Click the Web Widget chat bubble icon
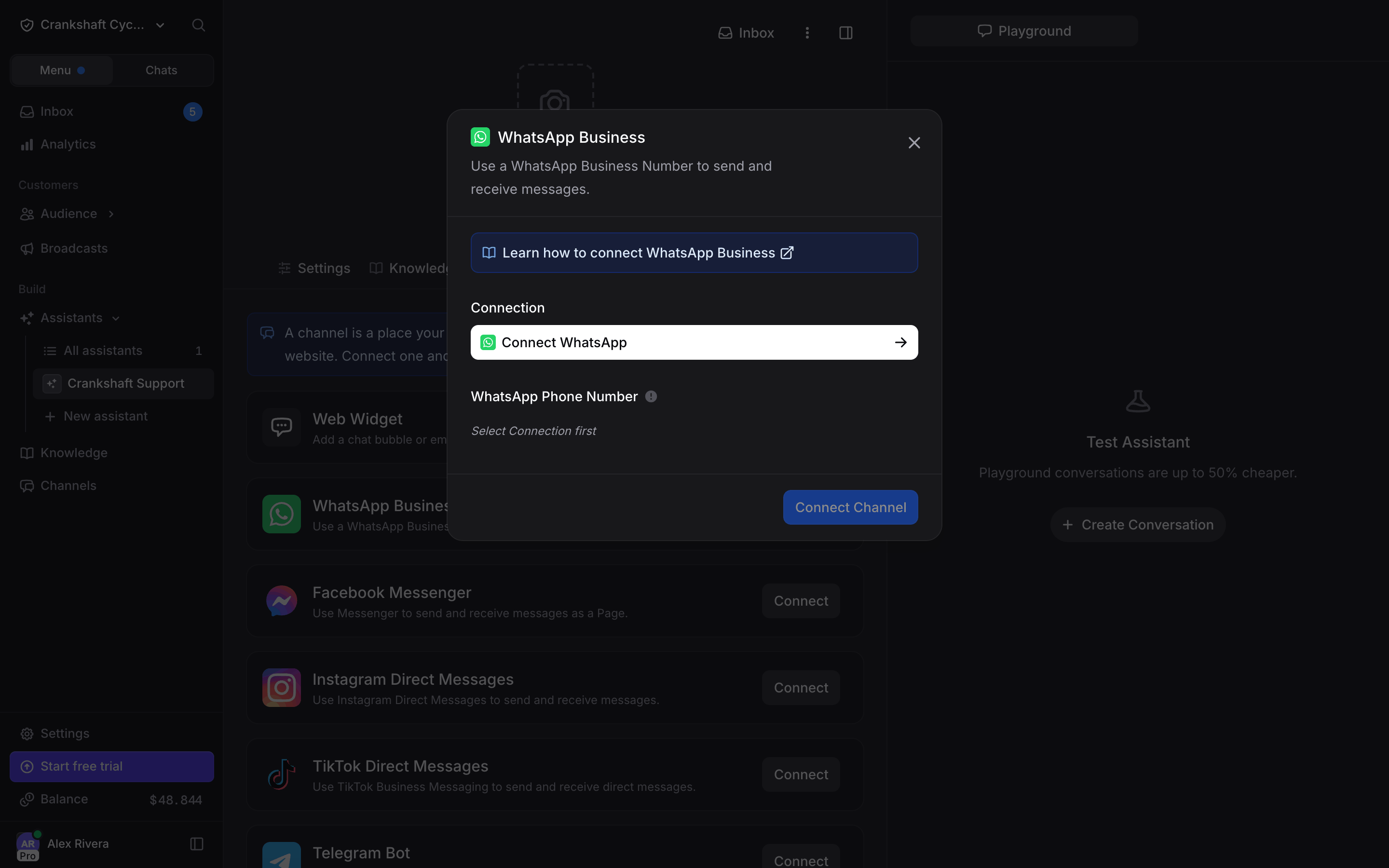 [281, 428]
